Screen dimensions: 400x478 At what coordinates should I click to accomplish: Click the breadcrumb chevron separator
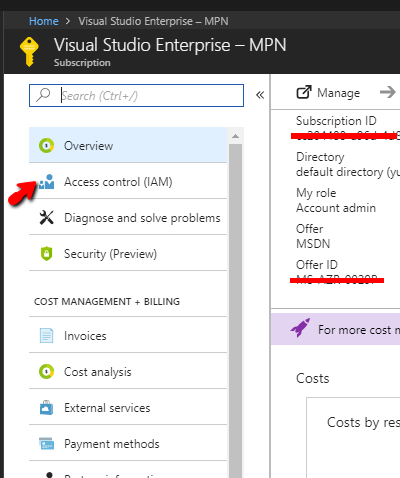point(68,21)
